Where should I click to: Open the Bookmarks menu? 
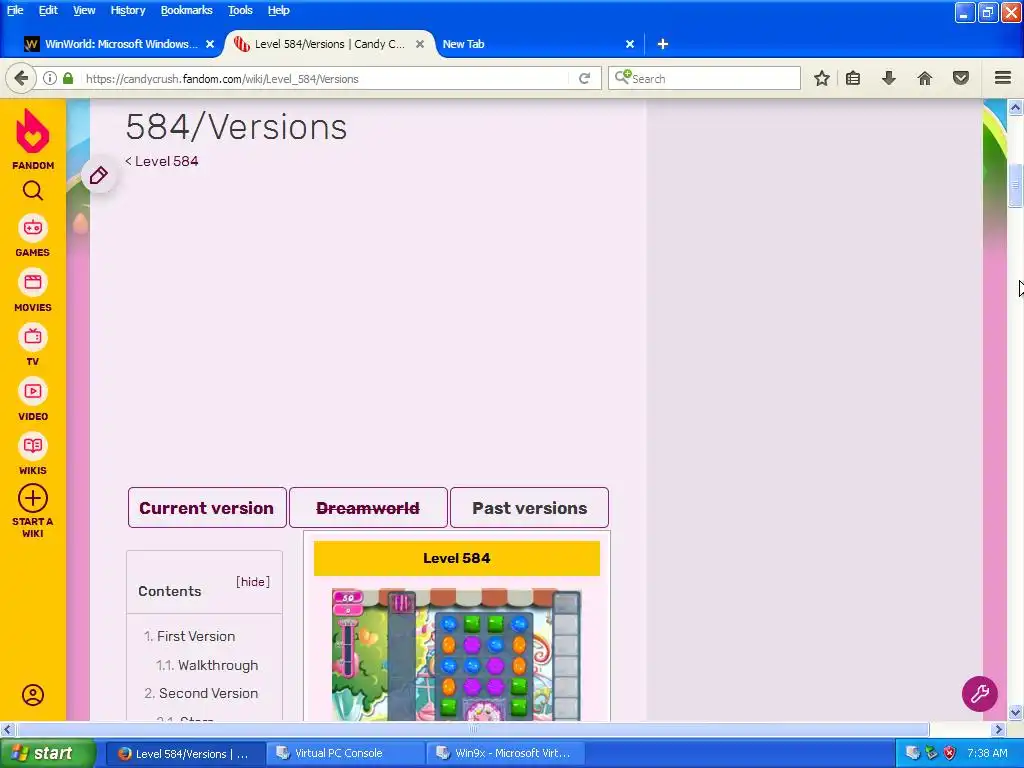[x=186, y=10]
